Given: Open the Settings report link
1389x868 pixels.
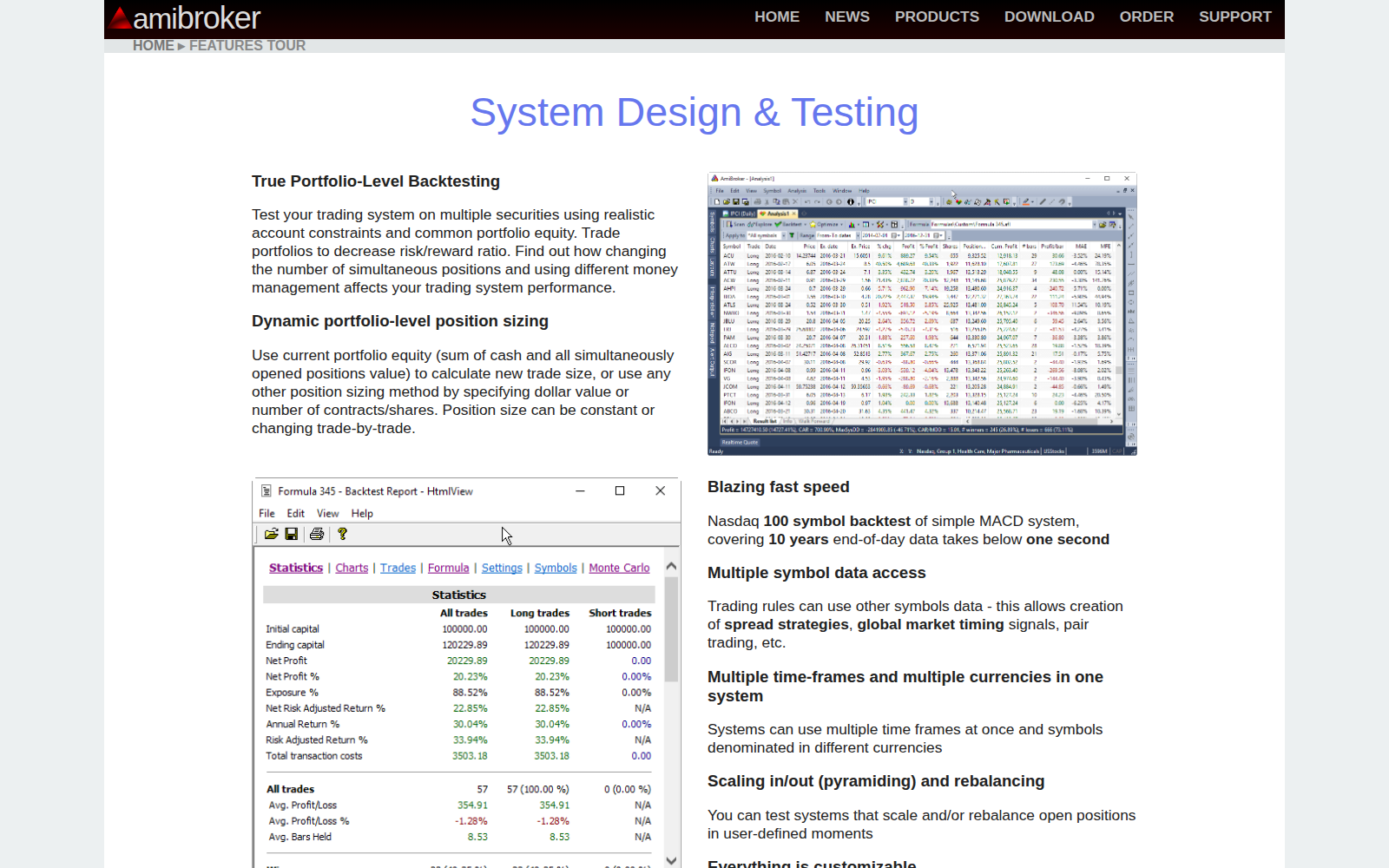Looking at the screenshot, I should 502,568.
